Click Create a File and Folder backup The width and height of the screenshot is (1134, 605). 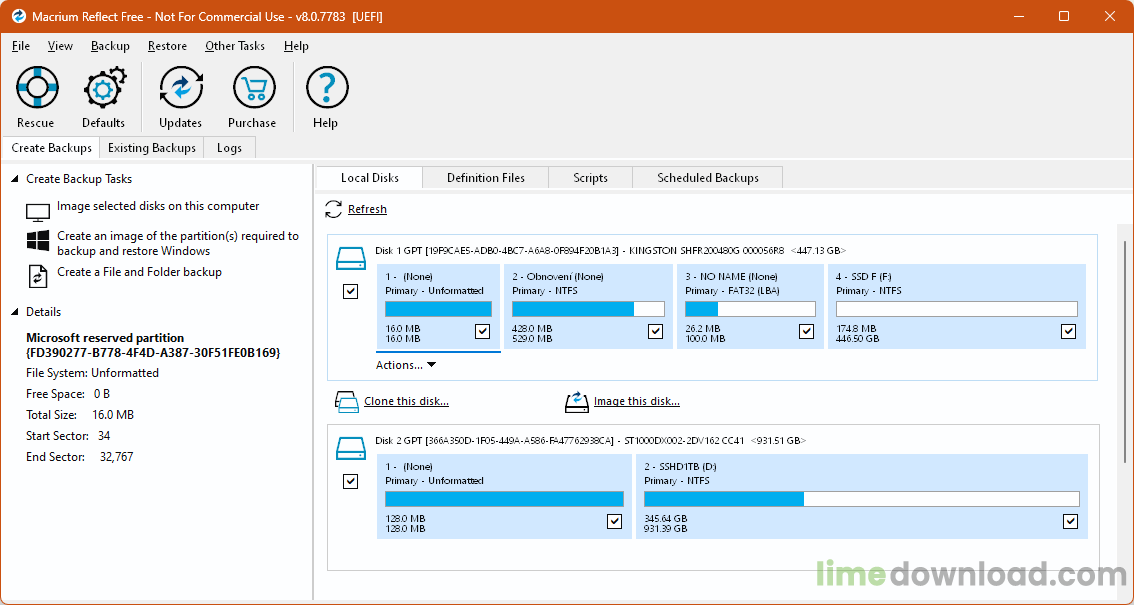140,273
